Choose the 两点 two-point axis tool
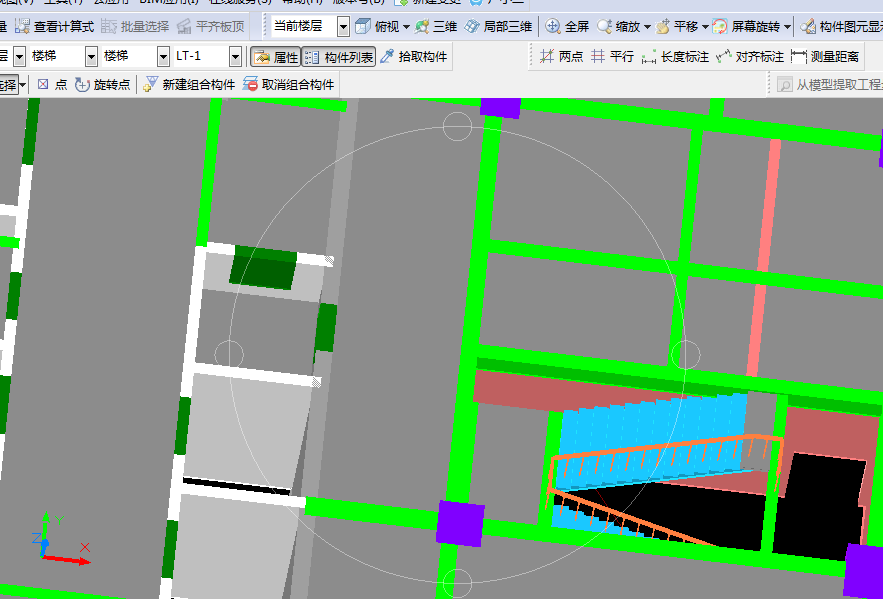The width and height of the screenshot is (883, 599). 561,56
